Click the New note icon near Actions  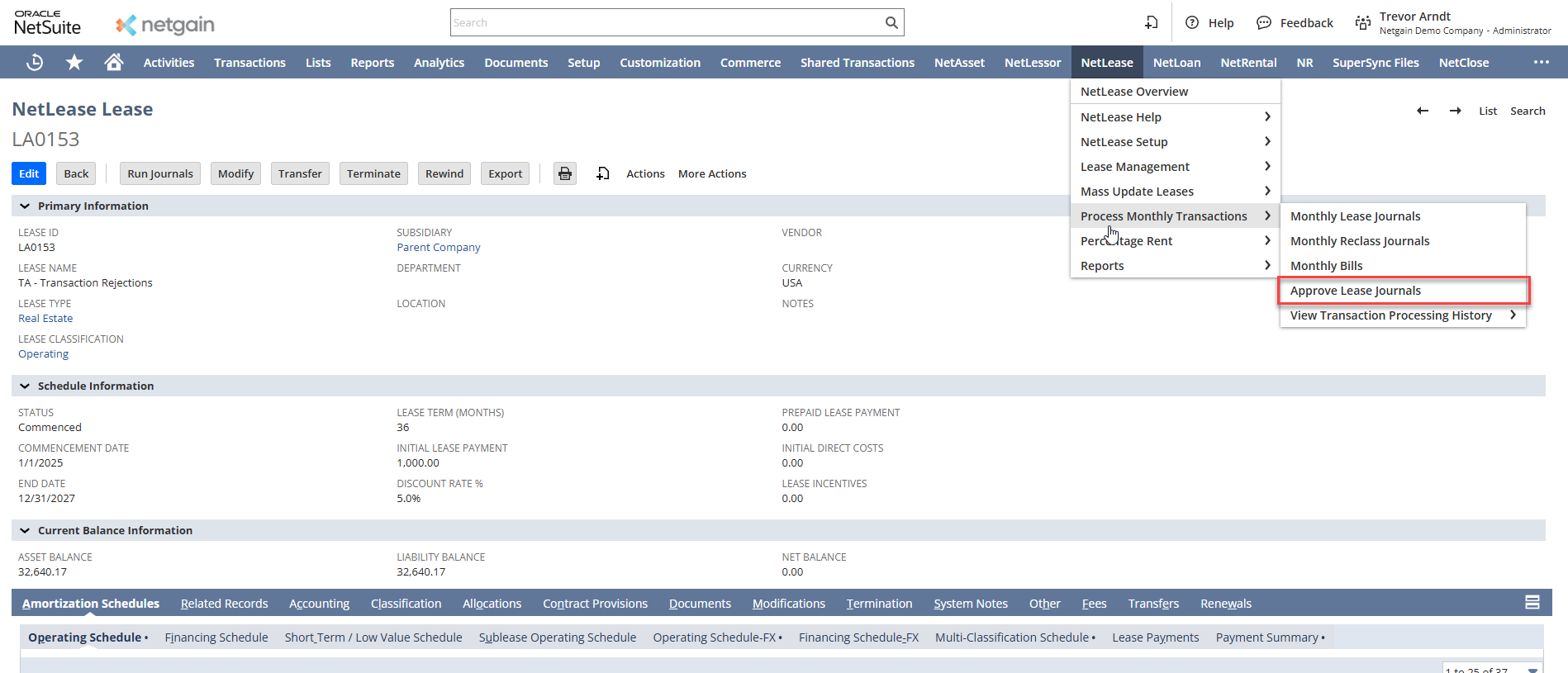(603, 173)
